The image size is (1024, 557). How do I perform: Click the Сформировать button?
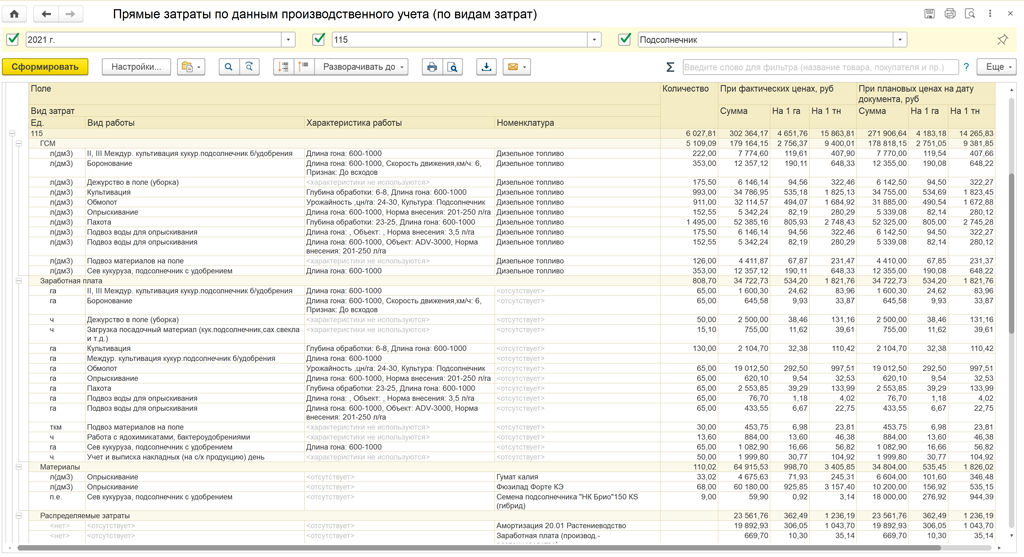[45, 67]
